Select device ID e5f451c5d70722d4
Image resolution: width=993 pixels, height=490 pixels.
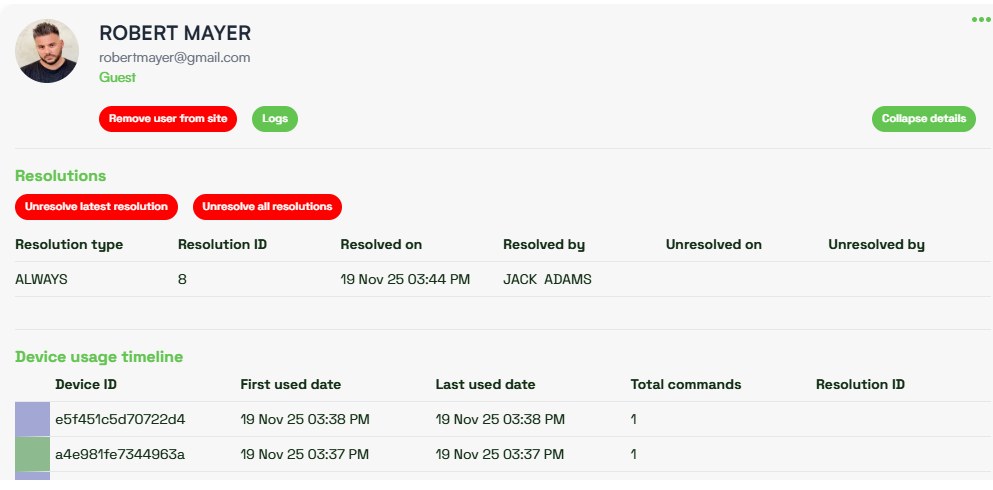click(120, 419)
